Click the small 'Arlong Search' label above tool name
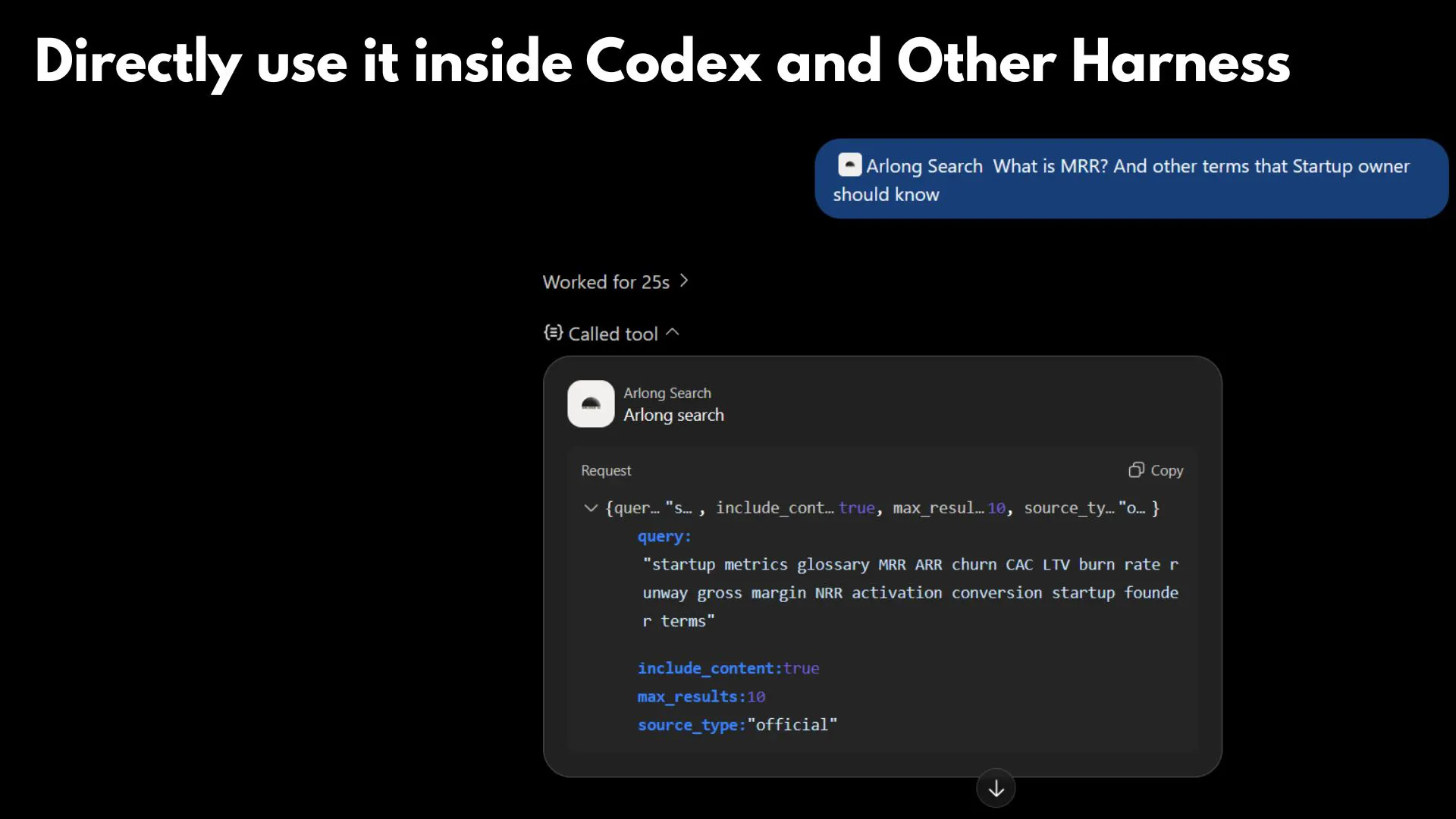 click(667, 393)
